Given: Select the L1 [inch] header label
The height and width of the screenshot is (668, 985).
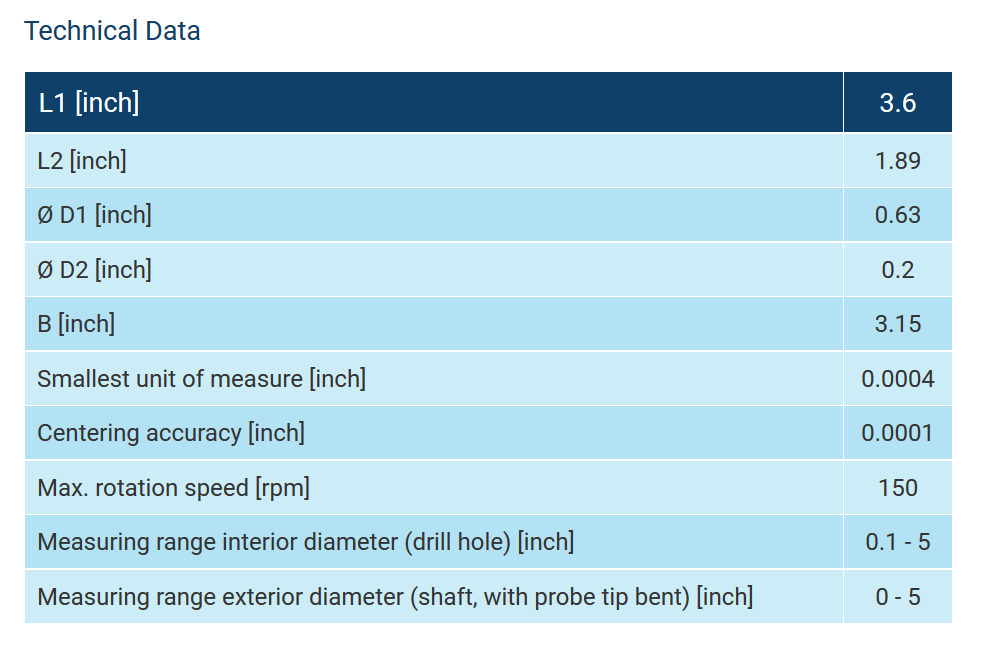Looking at the screenshot, I should [88, 102].
